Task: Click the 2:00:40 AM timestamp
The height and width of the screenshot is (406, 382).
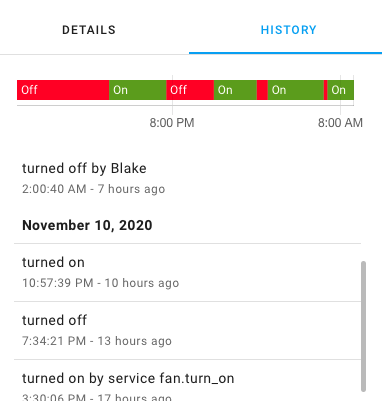Action: coord(54,189)
